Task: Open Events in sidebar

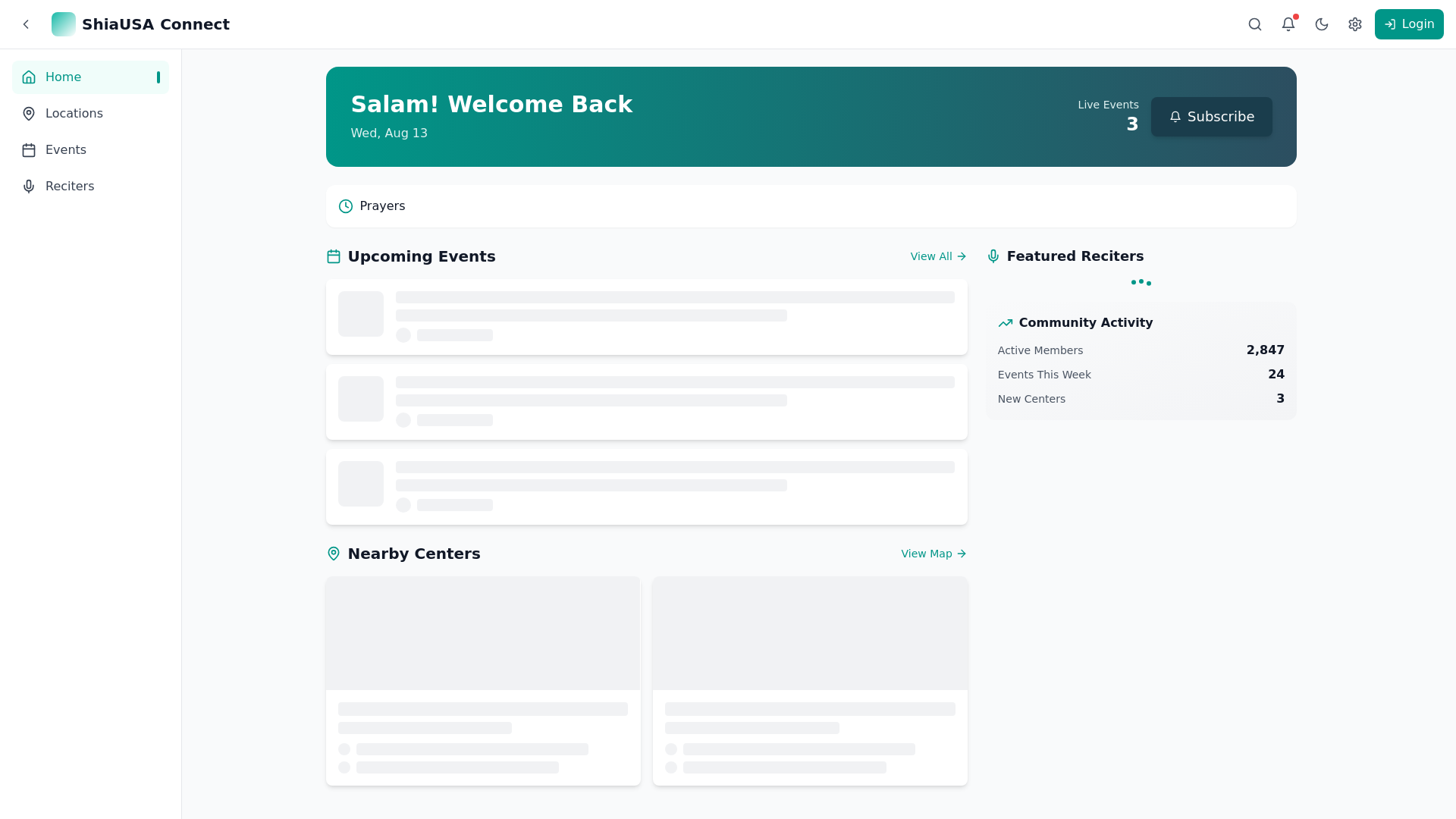Action: tap(91, 150)
